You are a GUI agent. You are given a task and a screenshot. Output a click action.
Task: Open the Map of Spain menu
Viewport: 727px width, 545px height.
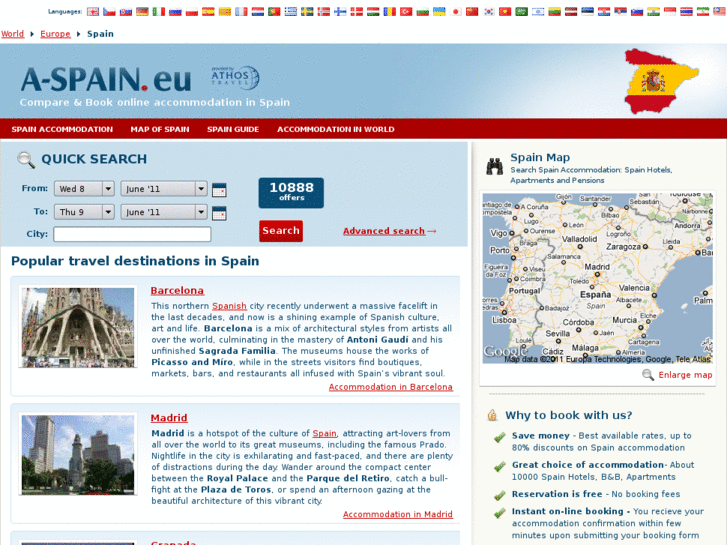160,129
